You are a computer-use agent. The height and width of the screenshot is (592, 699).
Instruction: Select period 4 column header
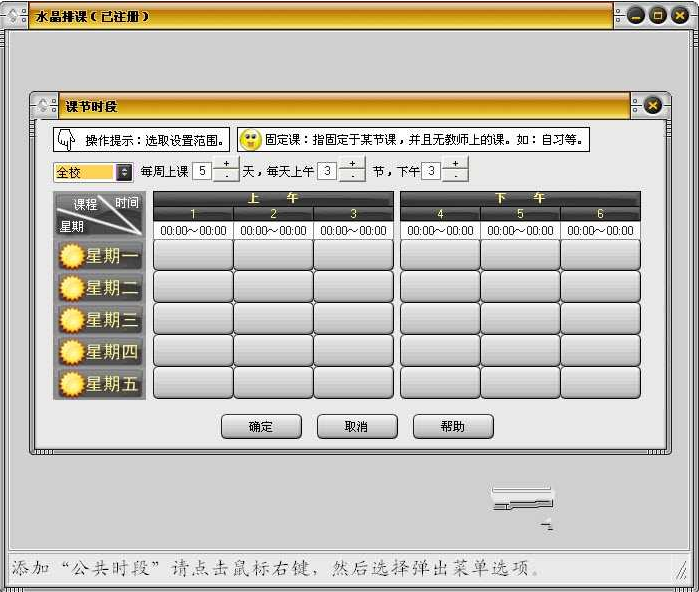click(440, 214)
